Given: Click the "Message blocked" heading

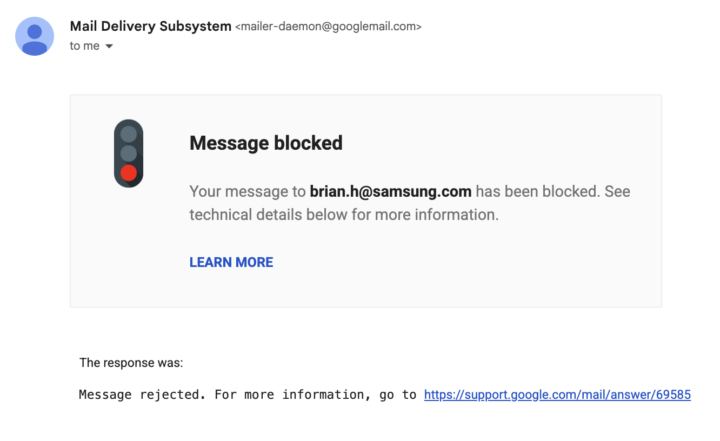Looking at the screenshot, I should coord(266,143).
